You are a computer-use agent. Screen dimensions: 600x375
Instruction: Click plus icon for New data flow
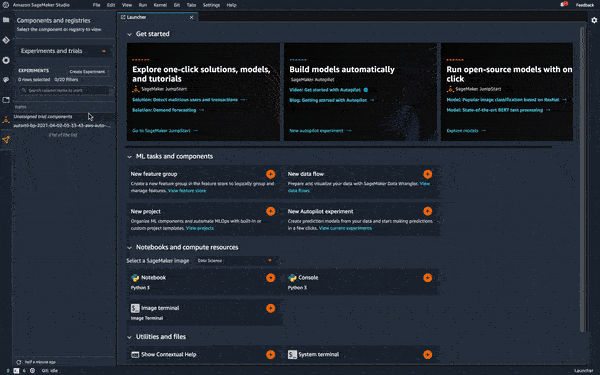click(427, 174)
